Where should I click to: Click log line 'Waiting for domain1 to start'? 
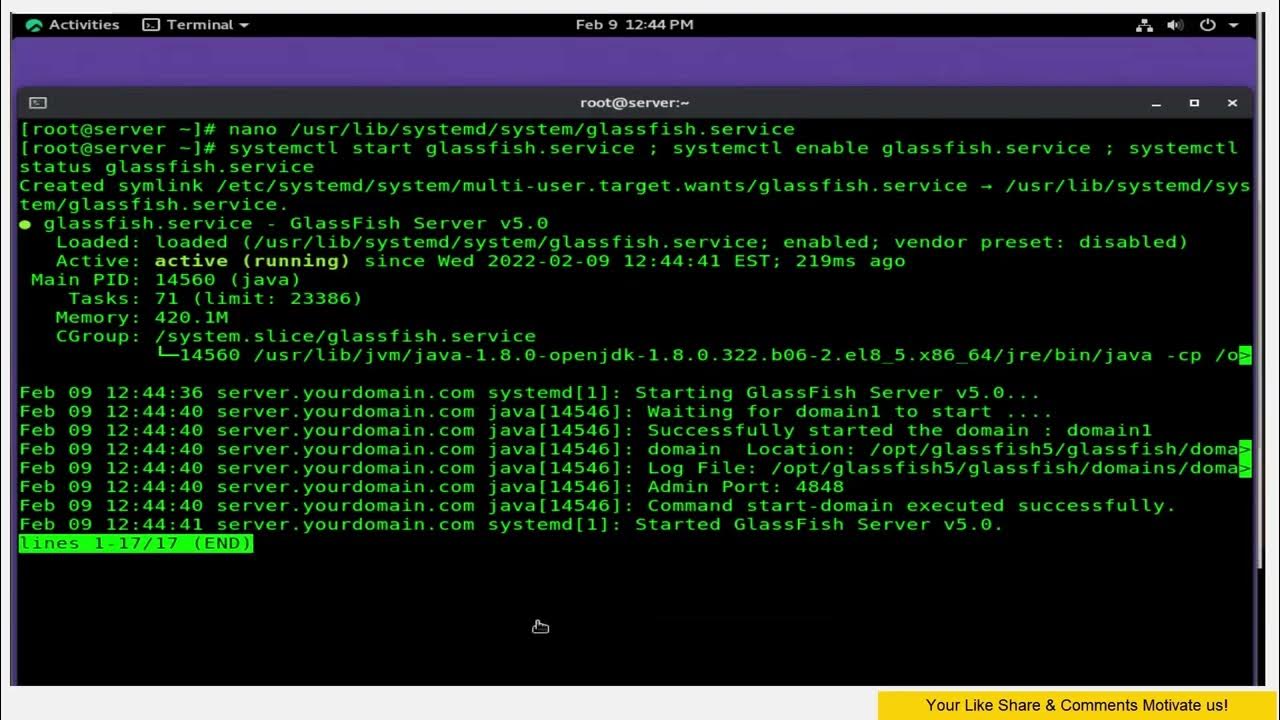(536, 412)
